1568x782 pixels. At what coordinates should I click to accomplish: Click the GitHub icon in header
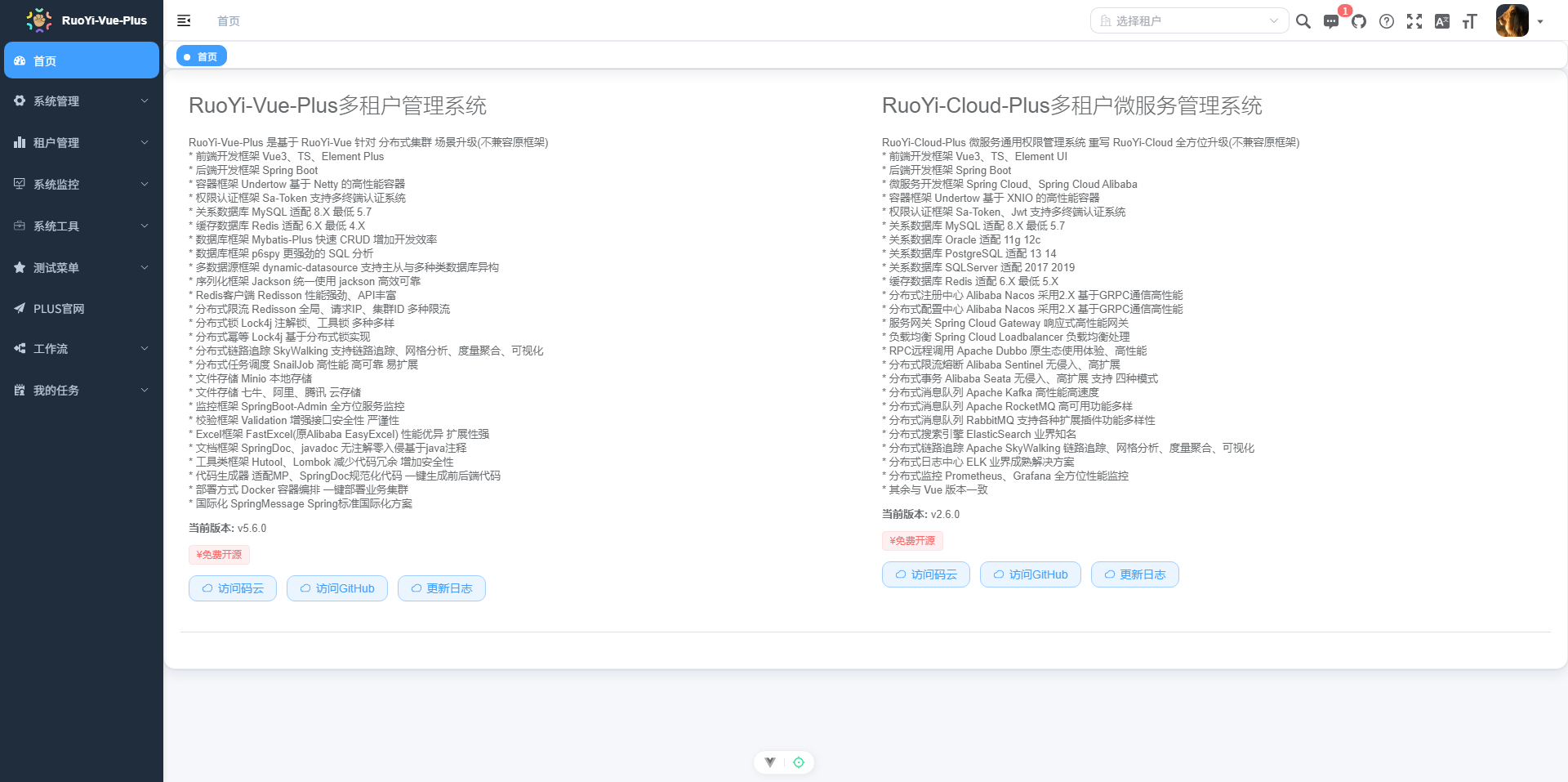click(x=1359, y=21)
